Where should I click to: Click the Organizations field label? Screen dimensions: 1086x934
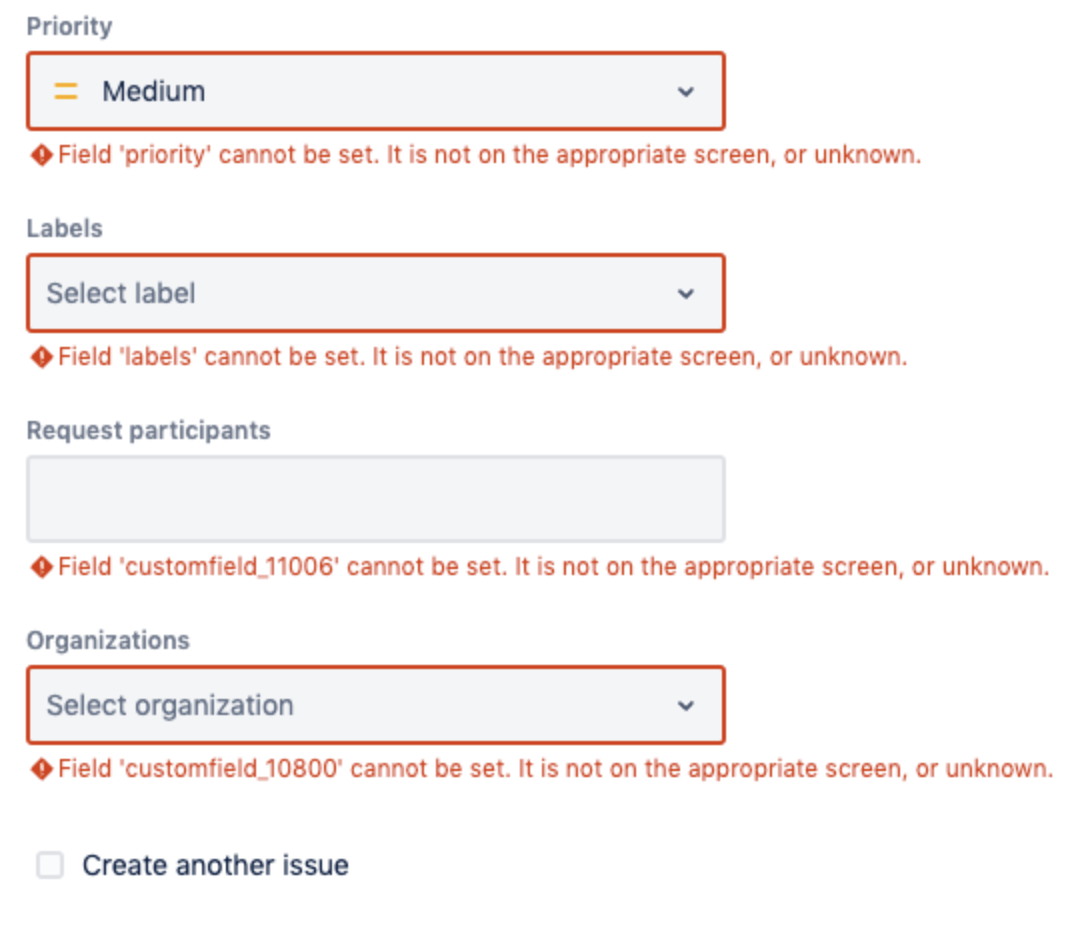click(x=108, y=640)
